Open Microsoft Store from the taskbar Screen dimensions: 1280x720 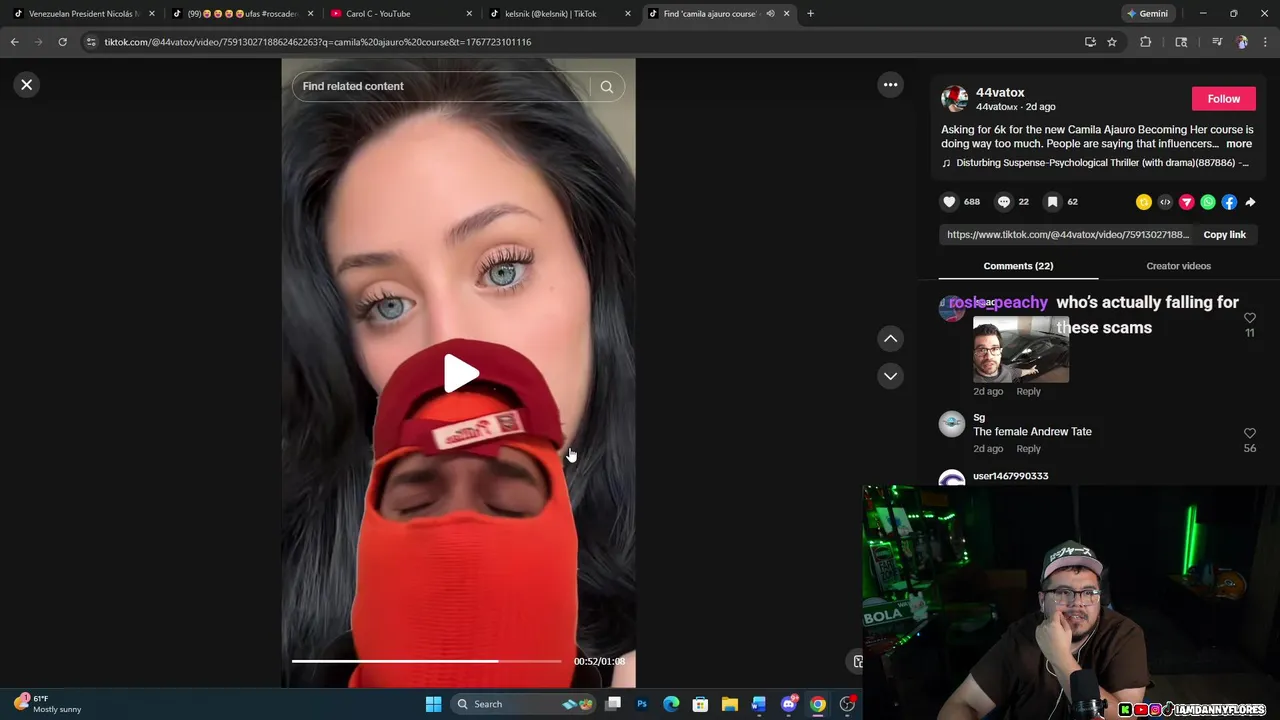[700, 704]
